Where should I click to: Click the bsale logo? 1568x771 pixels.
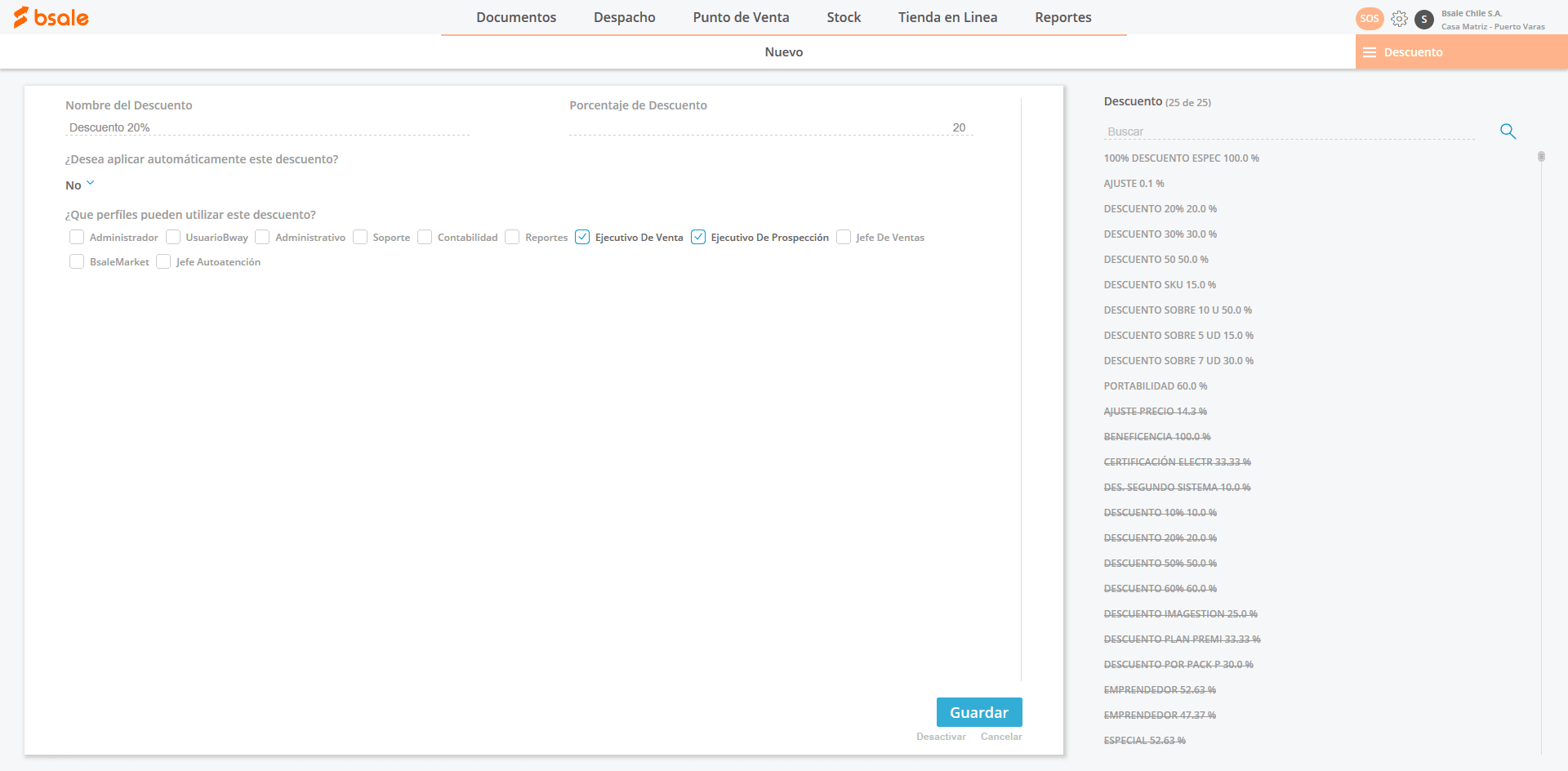pos(51,17)
